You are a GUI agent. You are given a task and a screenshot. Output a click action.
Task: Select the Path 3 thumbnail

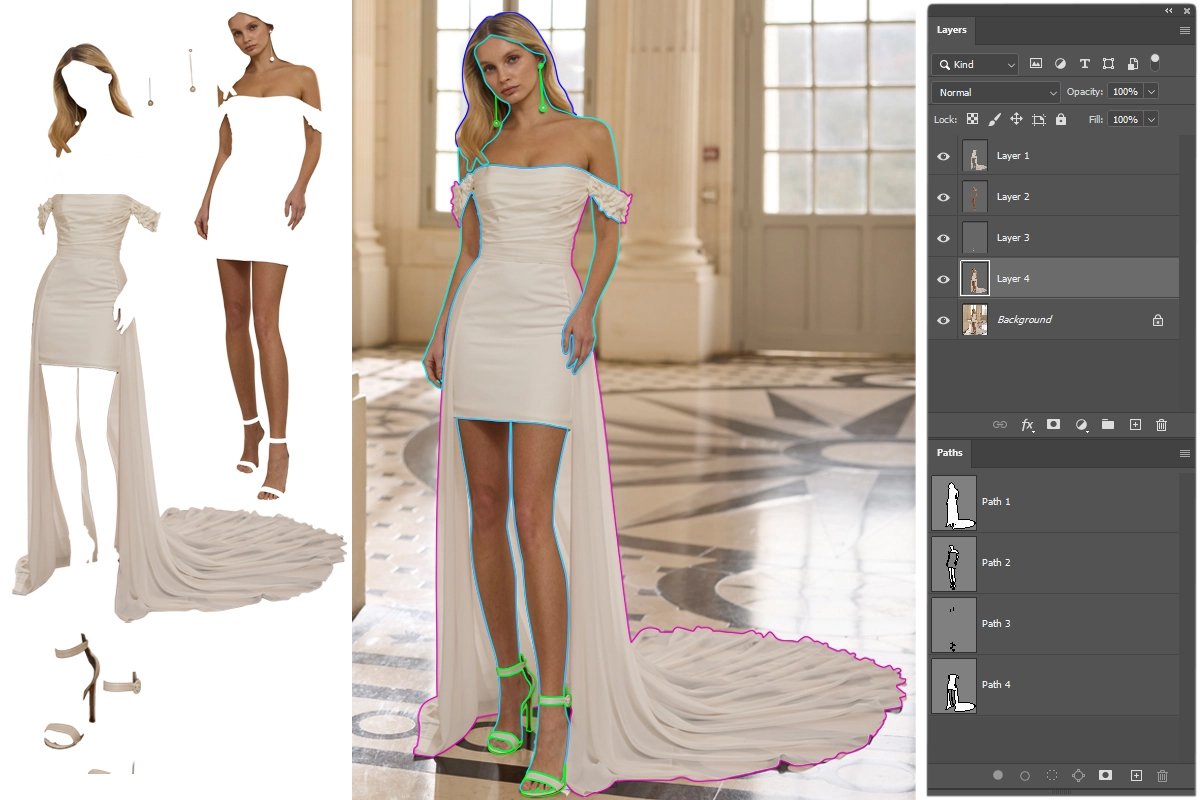[953, 624]
